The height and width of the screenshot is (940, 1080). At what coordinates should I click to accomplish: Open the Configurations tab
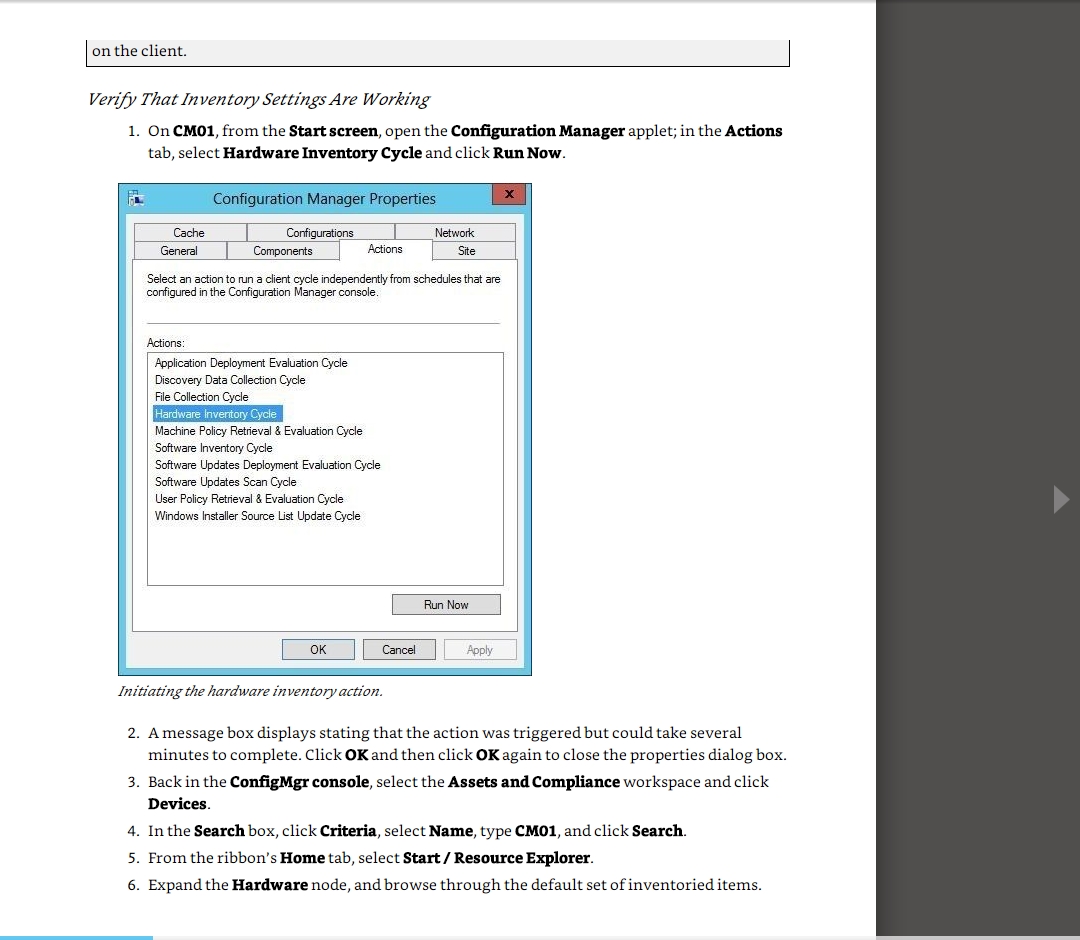[x=319, y=233]
